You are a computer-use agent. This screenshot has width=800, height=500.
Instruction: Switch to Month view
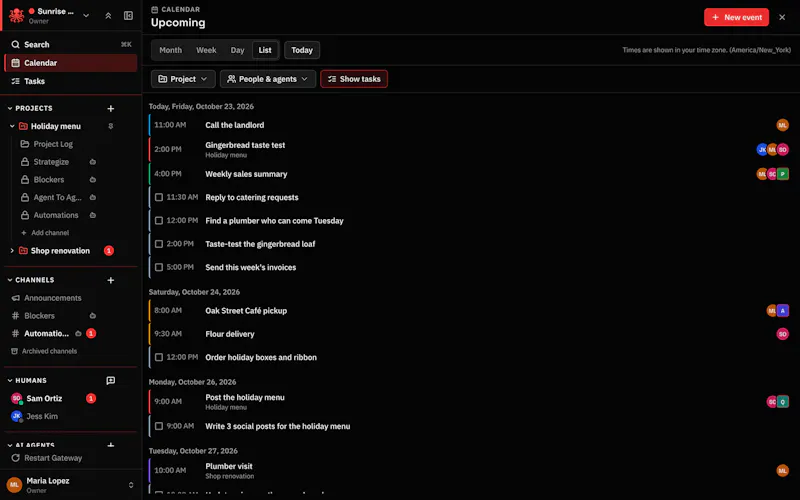(170, 50)
